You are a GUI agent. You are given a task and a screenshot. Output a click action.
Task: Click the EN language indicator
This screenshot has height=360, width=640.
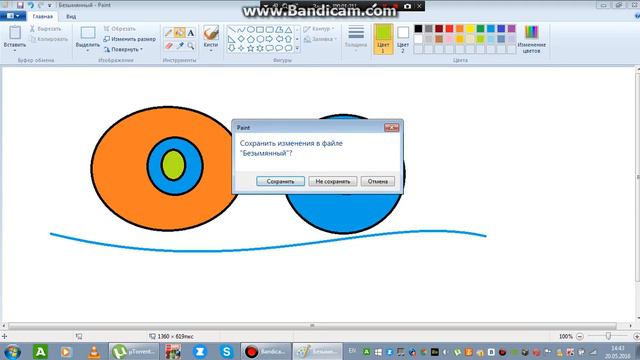point(352,351)
